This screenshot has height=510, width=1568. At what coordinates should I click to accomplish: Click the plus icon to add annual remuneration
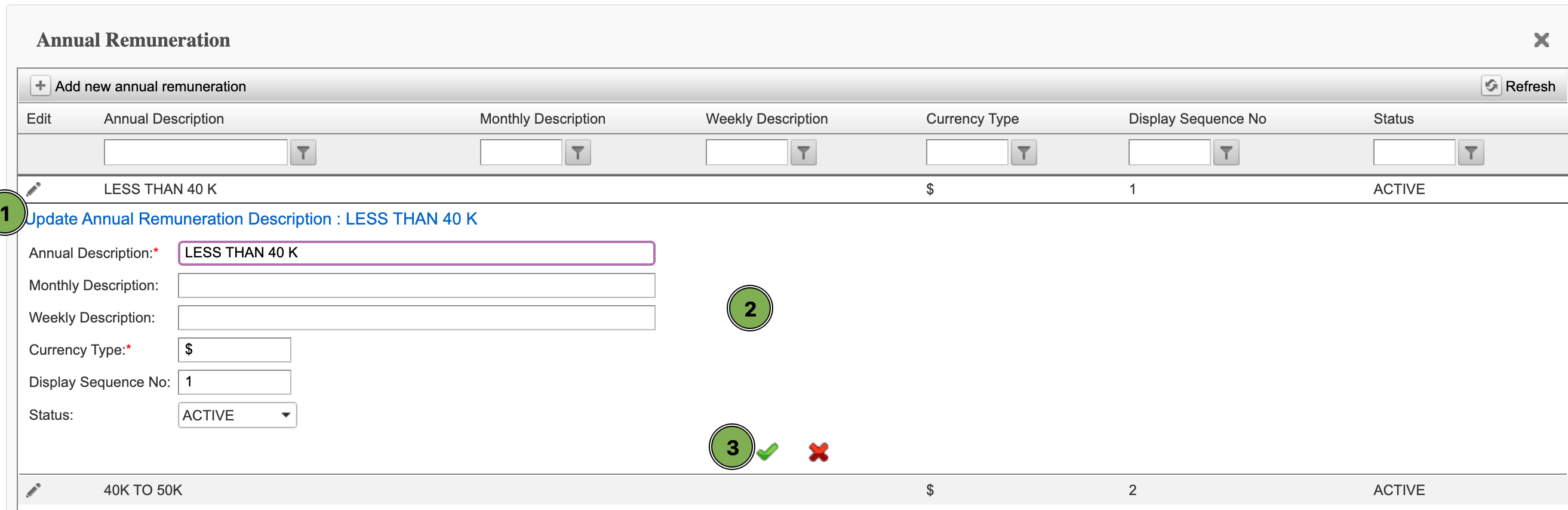tap(40, 86)
